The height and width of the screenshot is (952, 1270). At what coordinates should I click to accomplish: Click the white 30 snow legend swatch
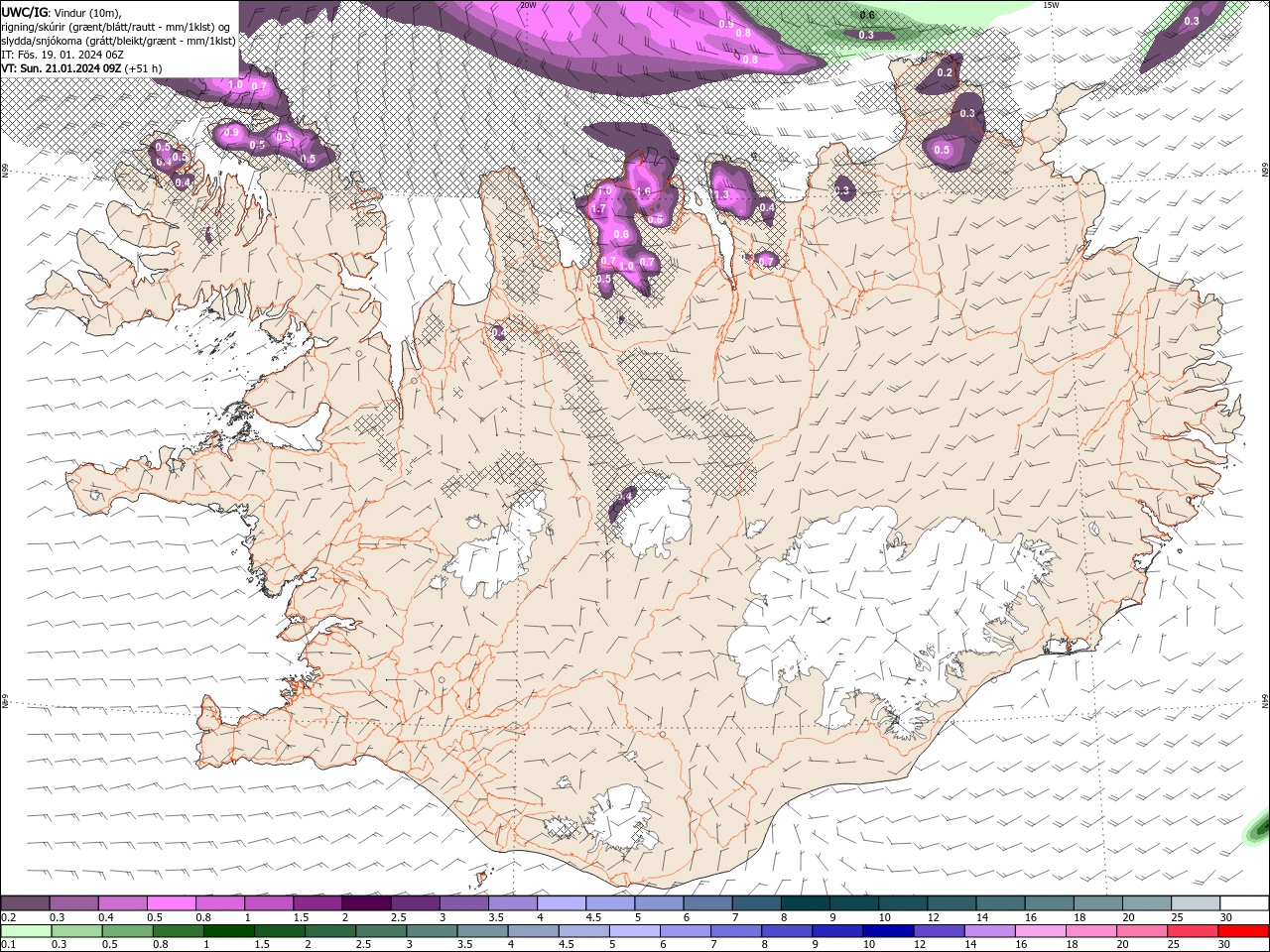[1244, 903]
